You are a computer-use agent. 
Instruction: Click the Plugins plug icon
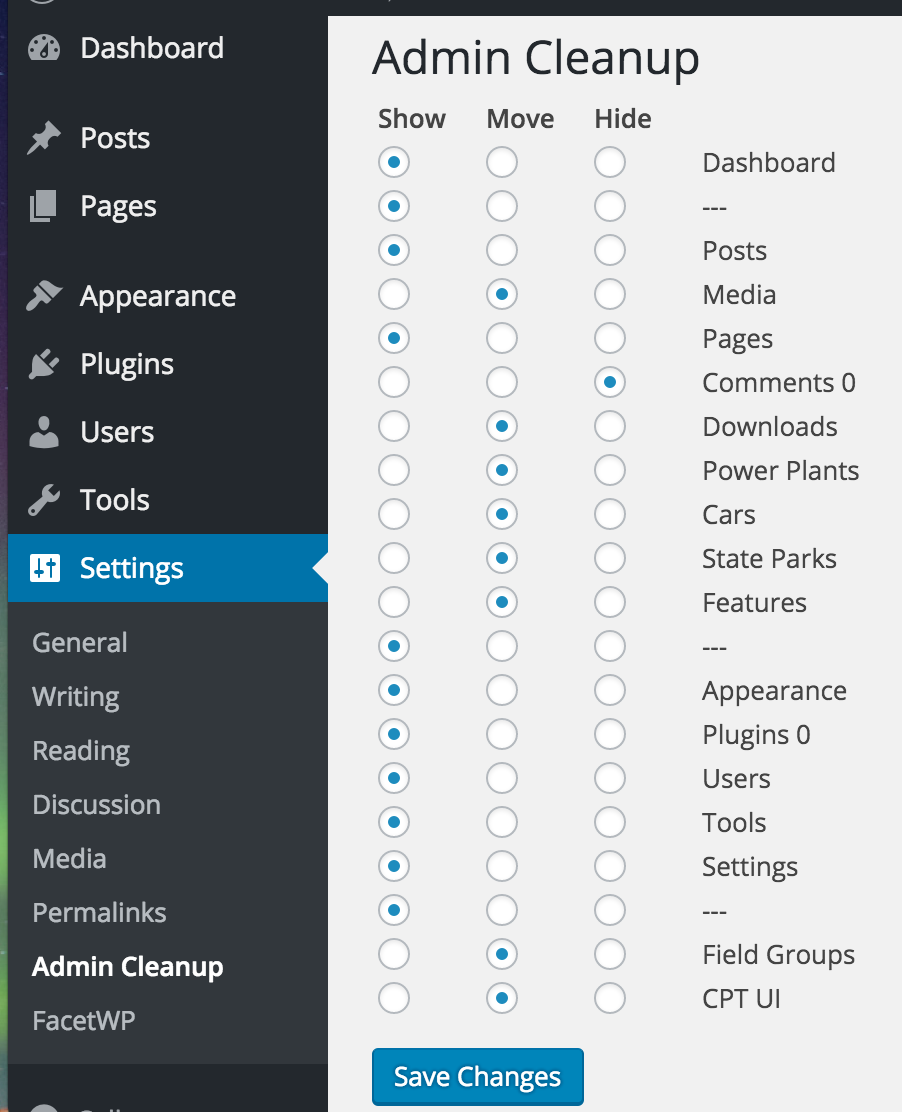tap(45, 365)
